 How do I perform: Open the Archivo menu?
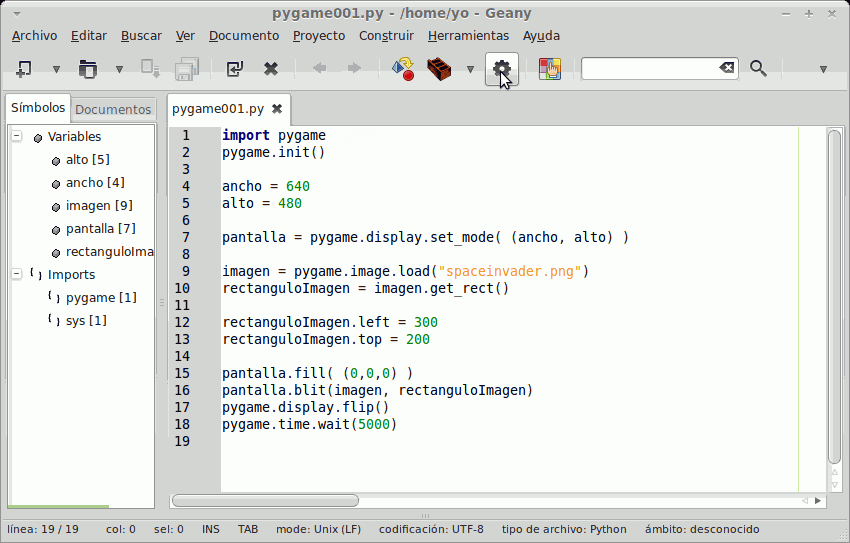34,36
